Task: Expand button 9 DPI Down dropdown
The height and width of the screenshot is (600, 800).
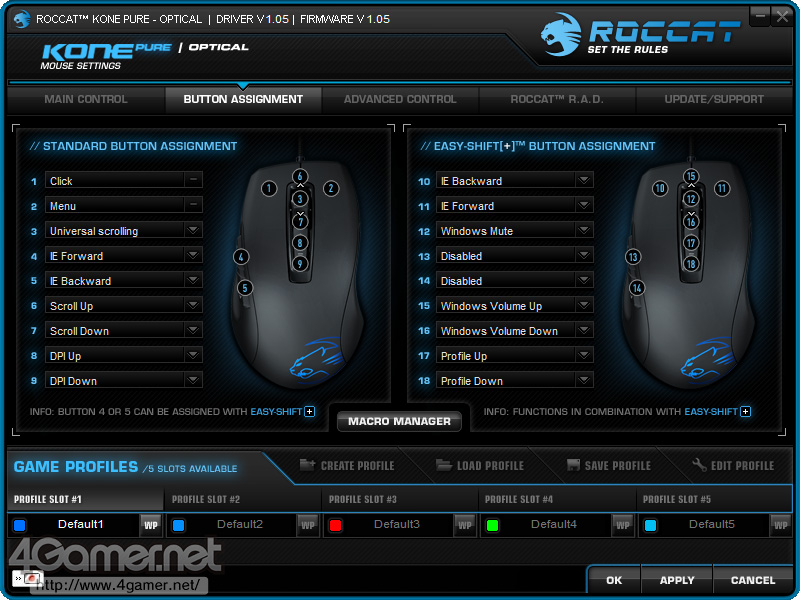Action: pos(193,380)
